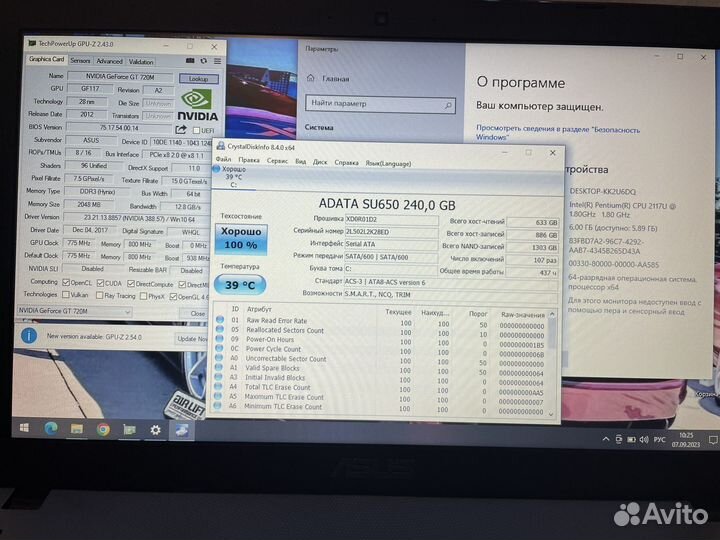Viewport: 720px width, 540px height.
Task: Switch to Validation tab in GPU-Z
Action: tap(141, 62)
